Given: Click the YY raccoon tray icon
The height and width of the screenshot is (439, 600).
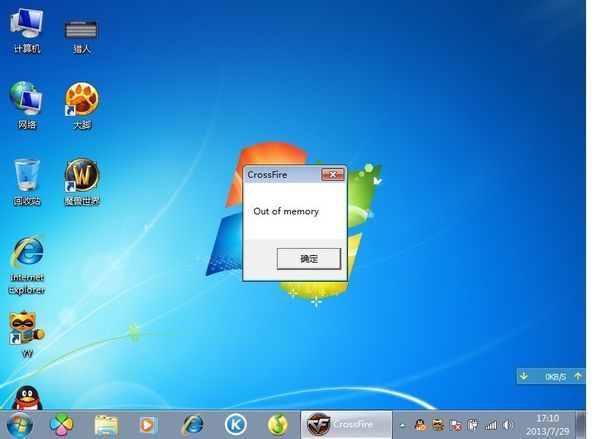Looking at the screenshot, I should point(438,425).
